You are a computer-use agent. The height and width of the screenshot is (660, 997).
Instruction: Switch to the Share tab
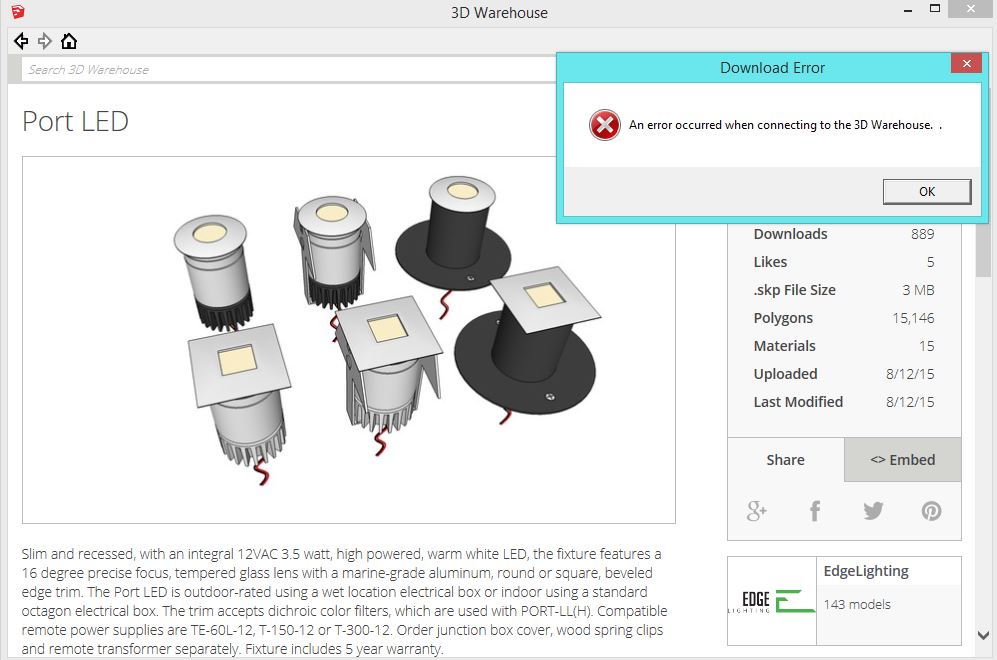785,460
